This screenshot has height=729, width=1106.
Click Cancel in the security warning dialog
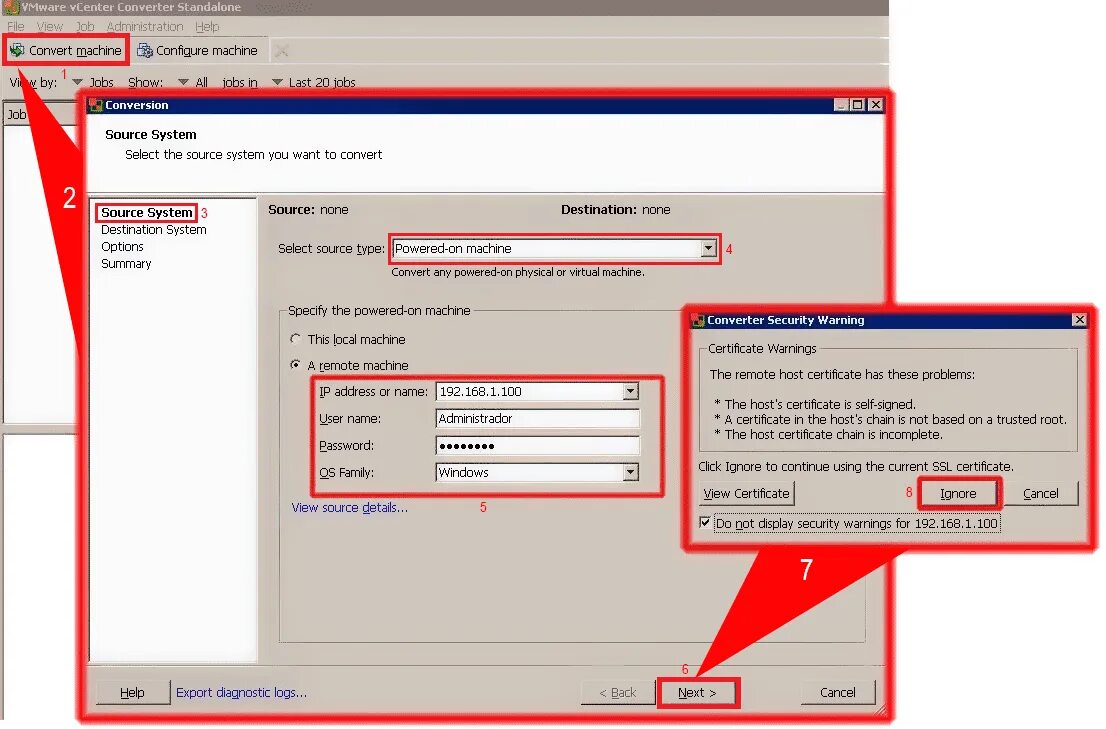[x=1041, y=494]
